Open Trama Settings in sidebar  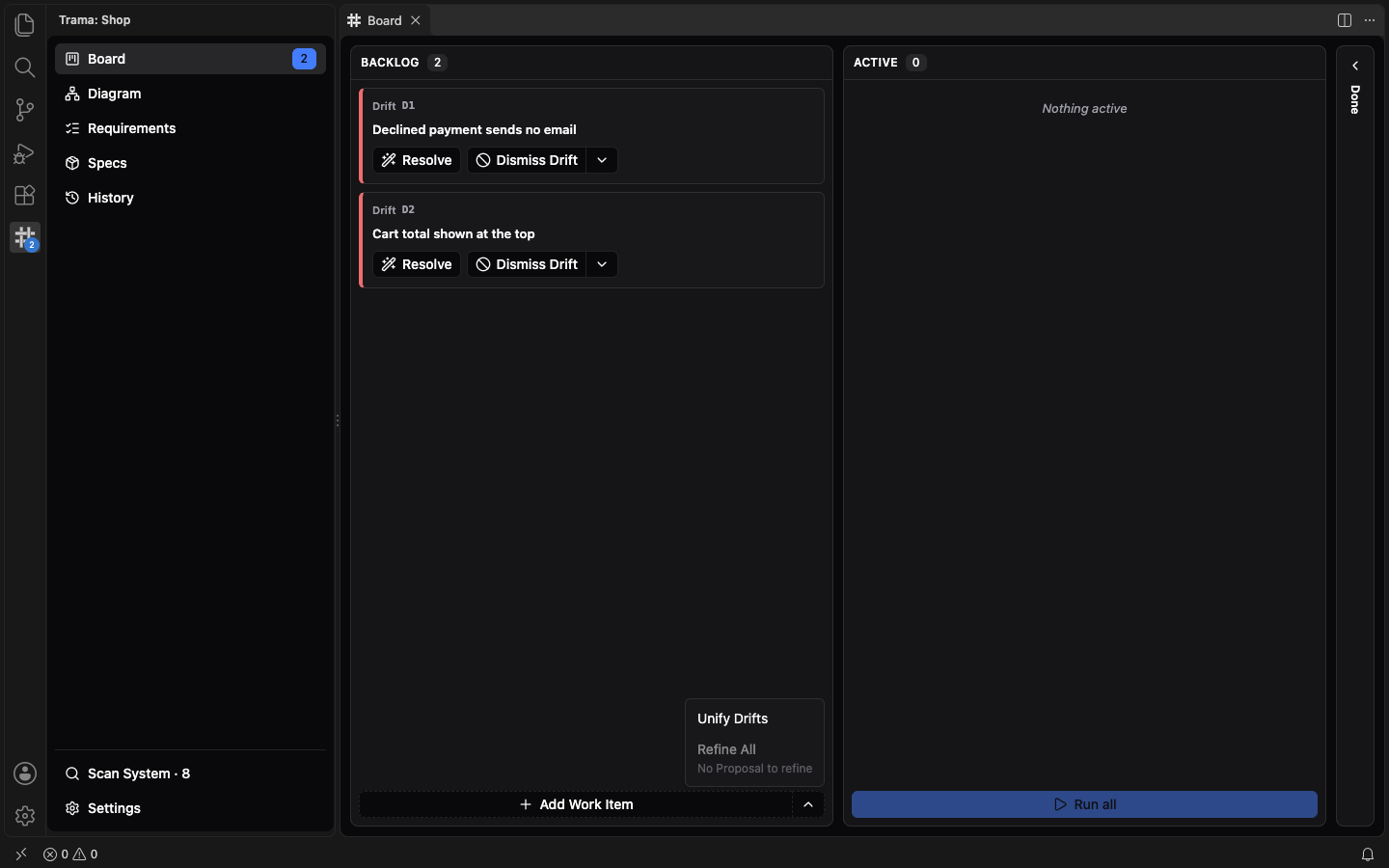(x=190, y=808)
